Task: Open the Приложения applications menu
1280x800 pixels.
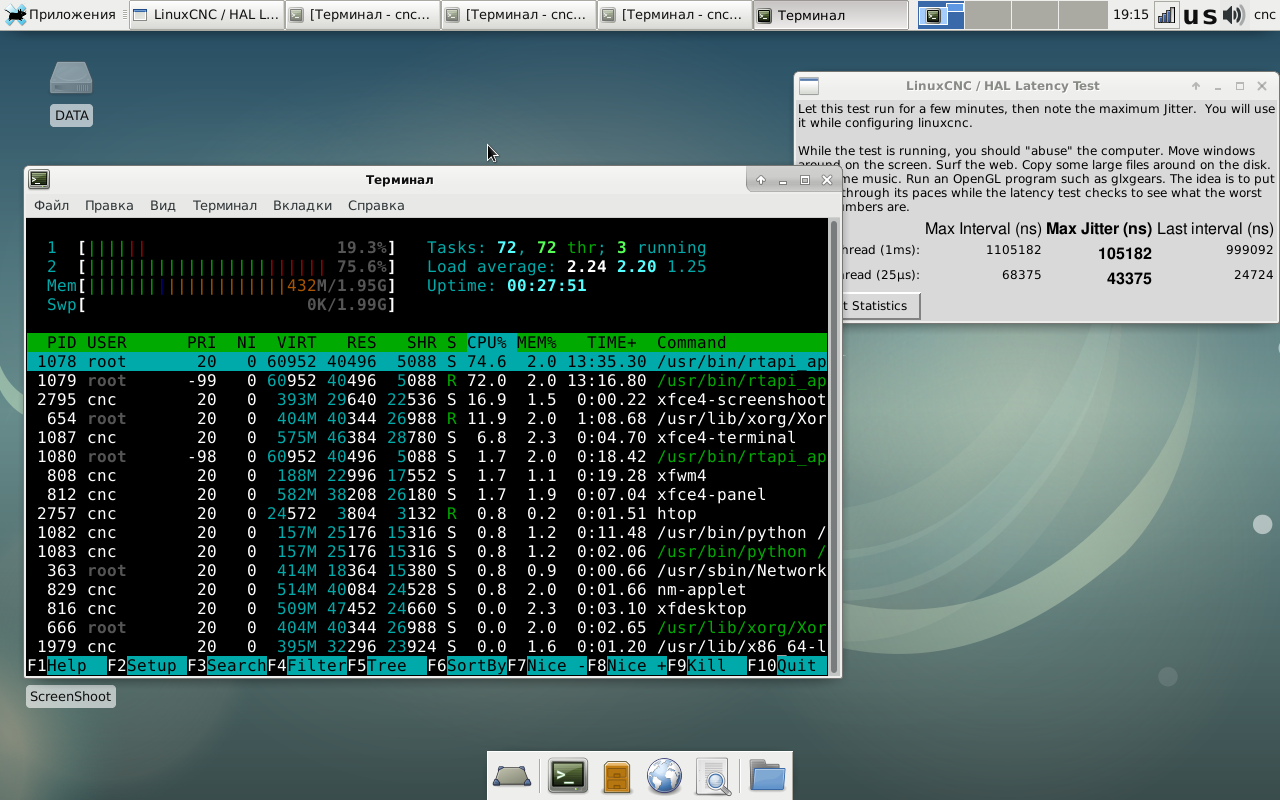Action: (60, 15)
